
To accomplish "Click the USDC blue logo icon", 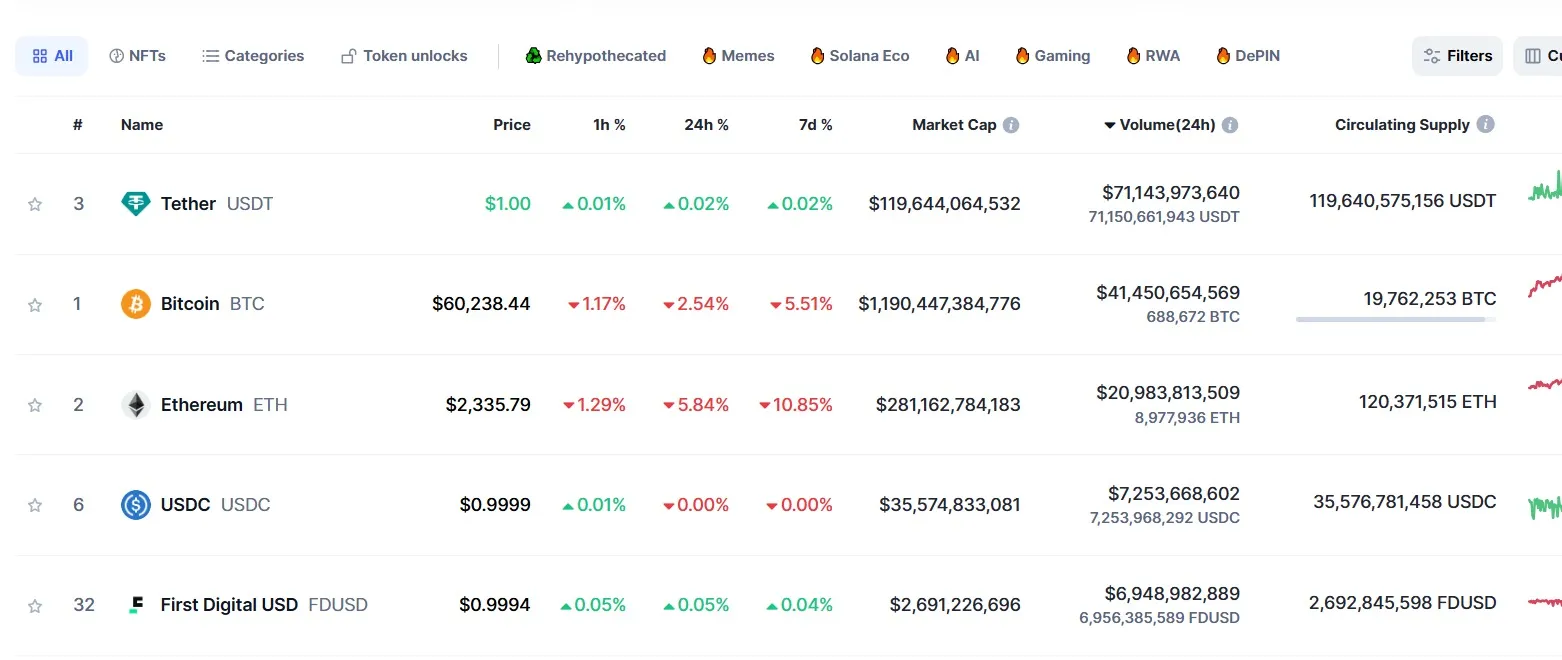I will 135,505.
